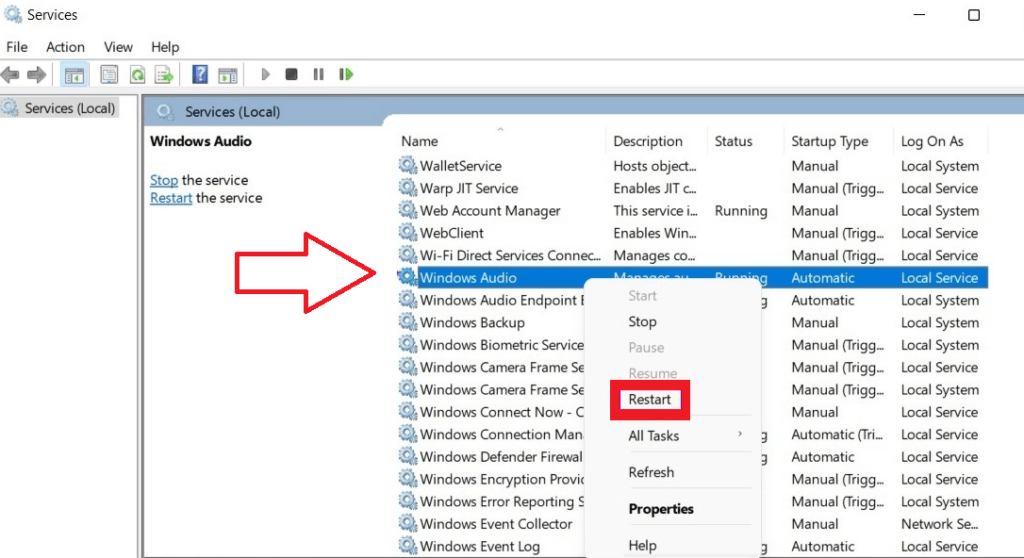Click the Restart Service toolbar icon
1024x558 pixels.
coord(346,74)
